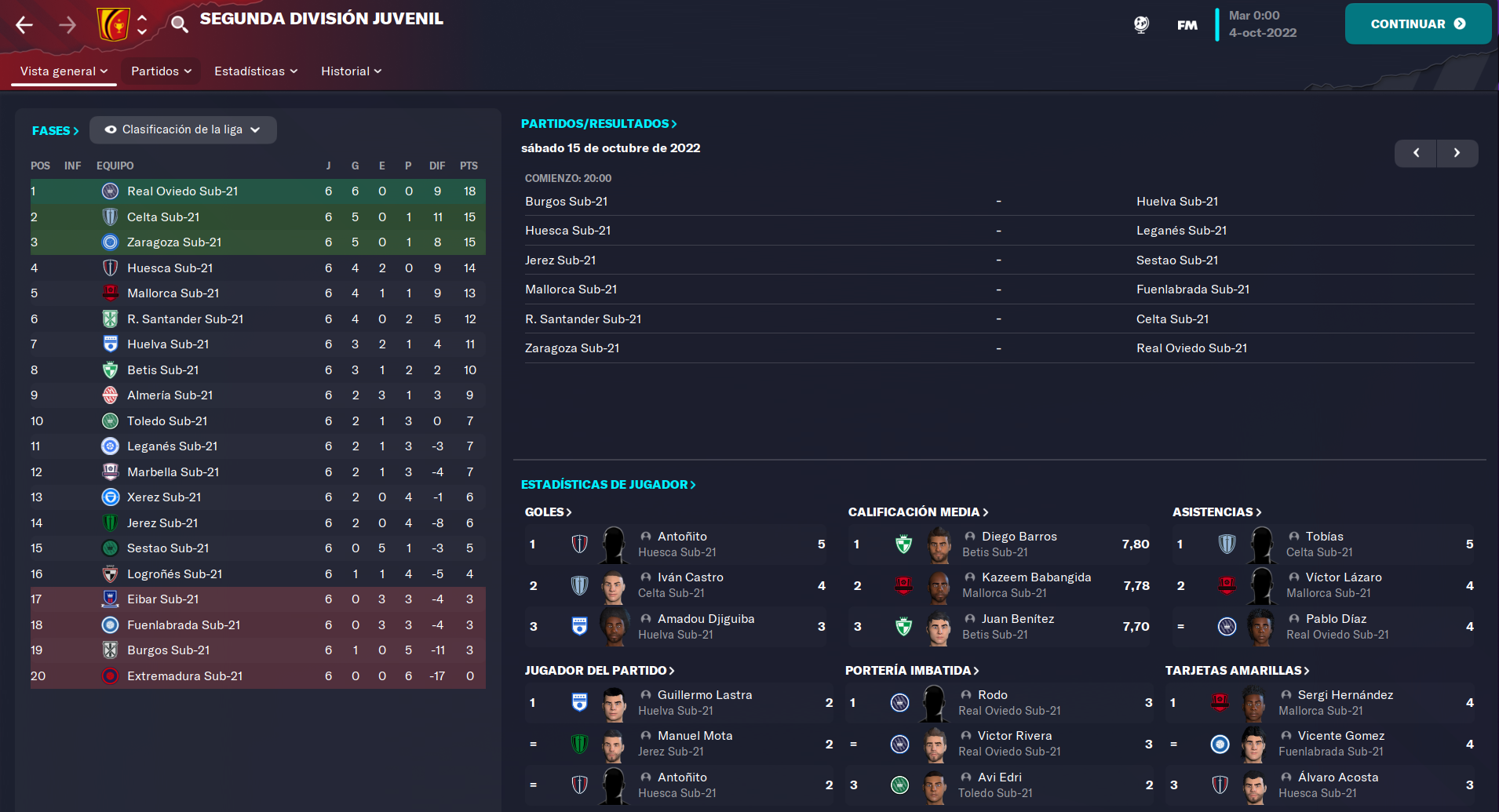The width and height of the screenshot is (1499, 812).
Task: Toggle the club switcher up-down arrows
Action: click(x=142, y=24)
